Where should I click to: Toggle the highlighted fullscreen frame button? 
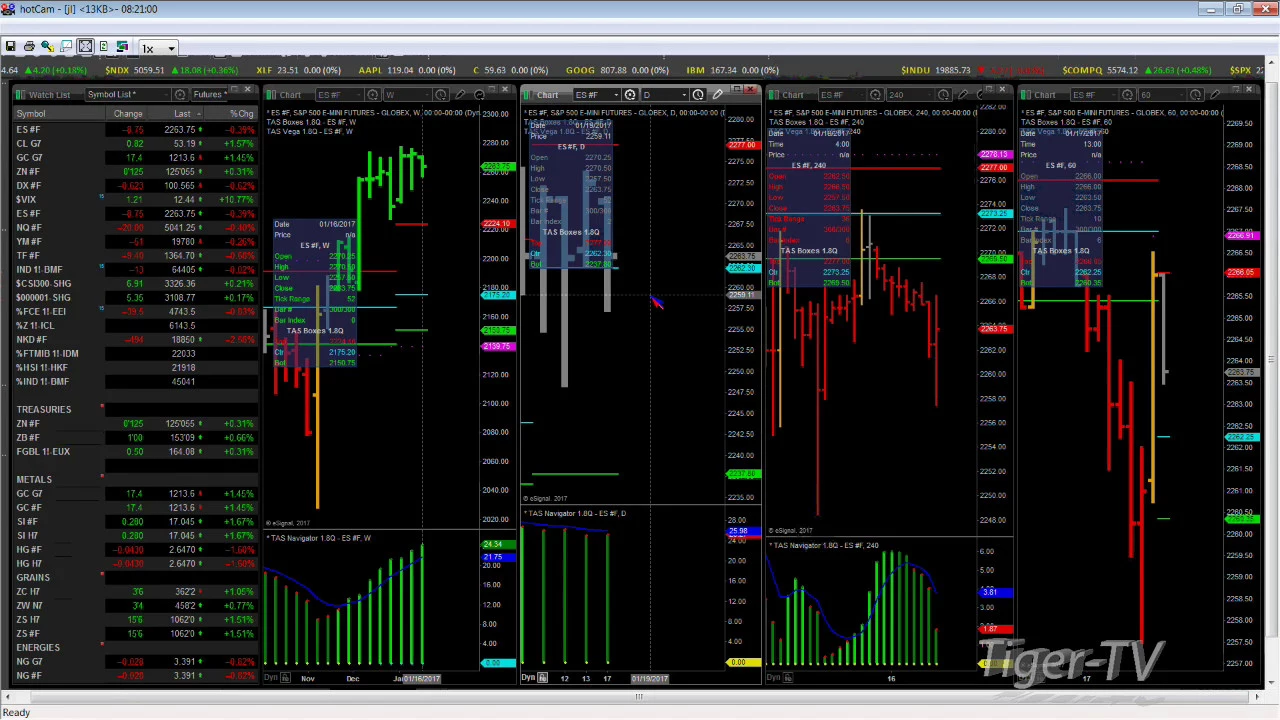(85, 47)
